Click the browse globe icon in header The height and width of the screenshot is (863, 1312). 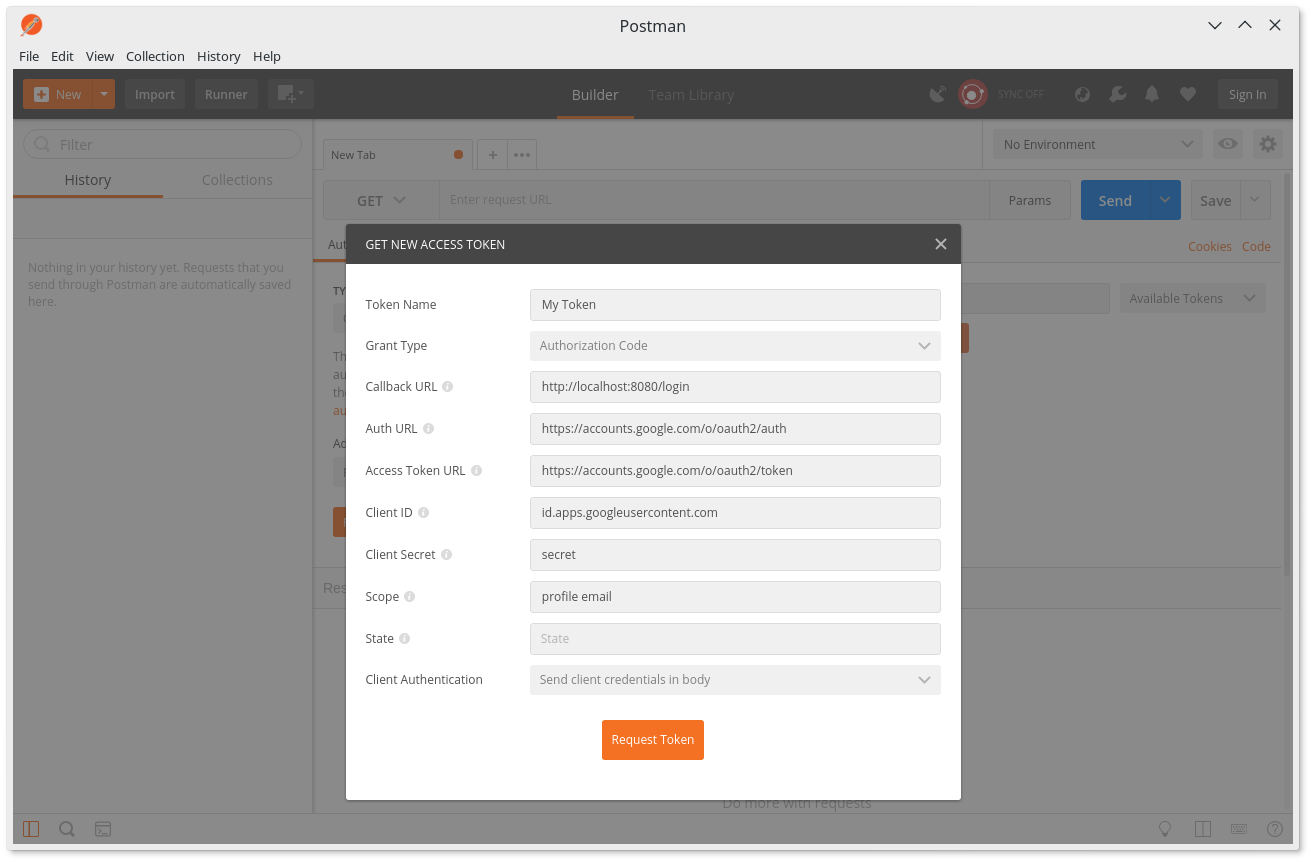tap(1083, 94)
